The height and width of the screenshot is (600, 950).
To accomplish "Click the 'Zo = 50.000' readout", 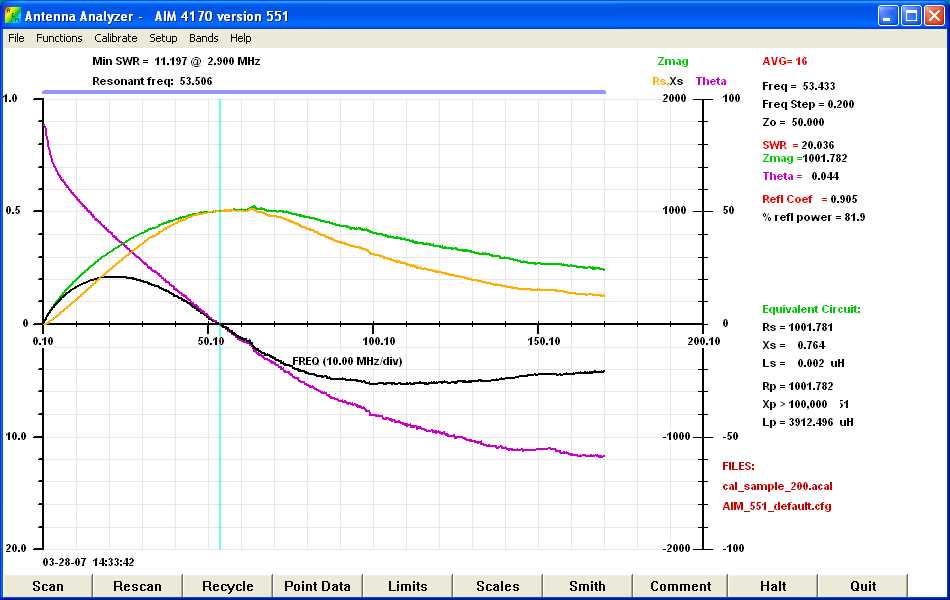I will coord(793,122).
